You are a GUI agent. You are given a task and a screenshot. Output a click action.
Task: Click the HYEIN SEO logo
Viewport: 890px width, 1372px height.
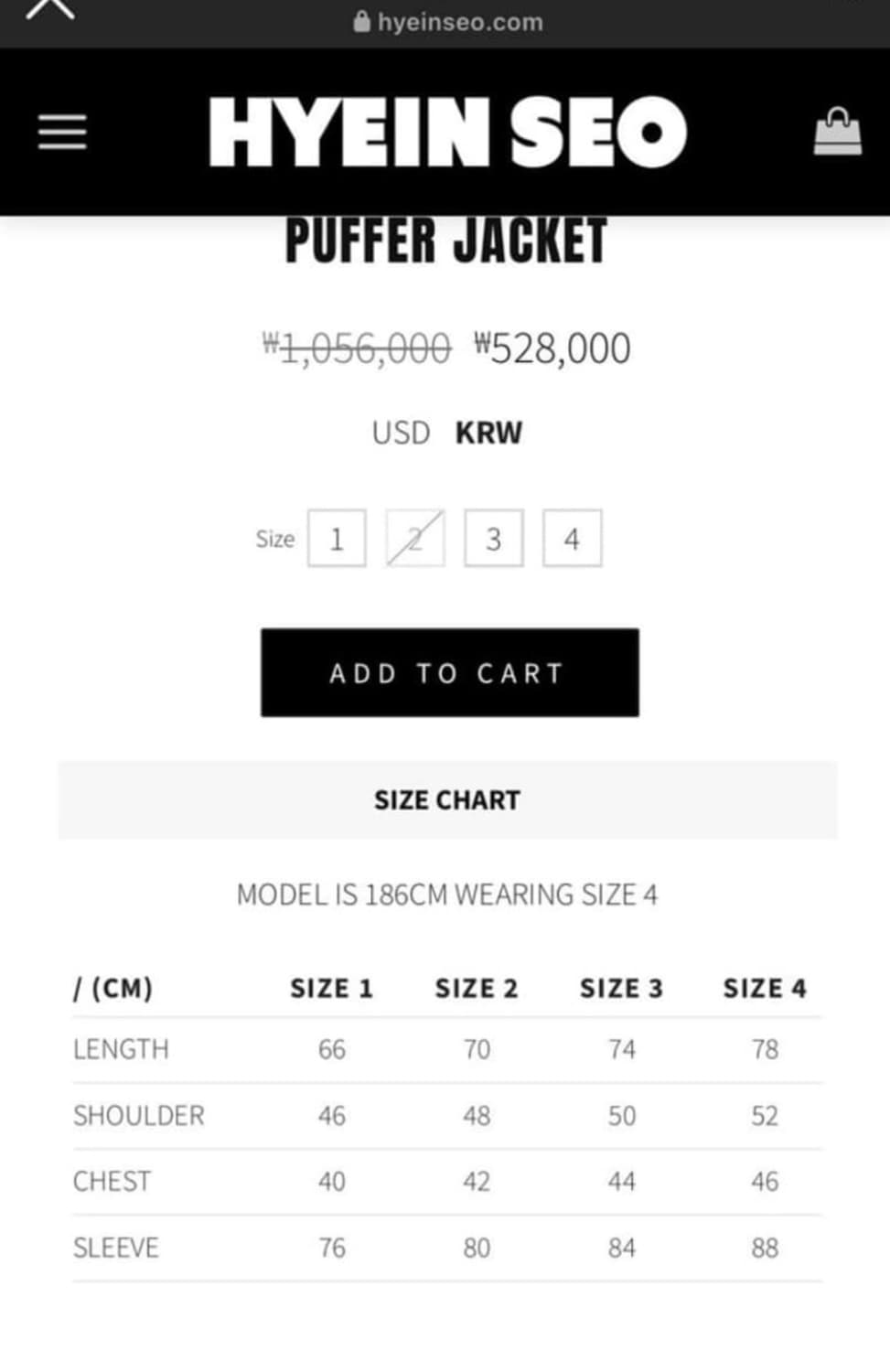point(447,133)
